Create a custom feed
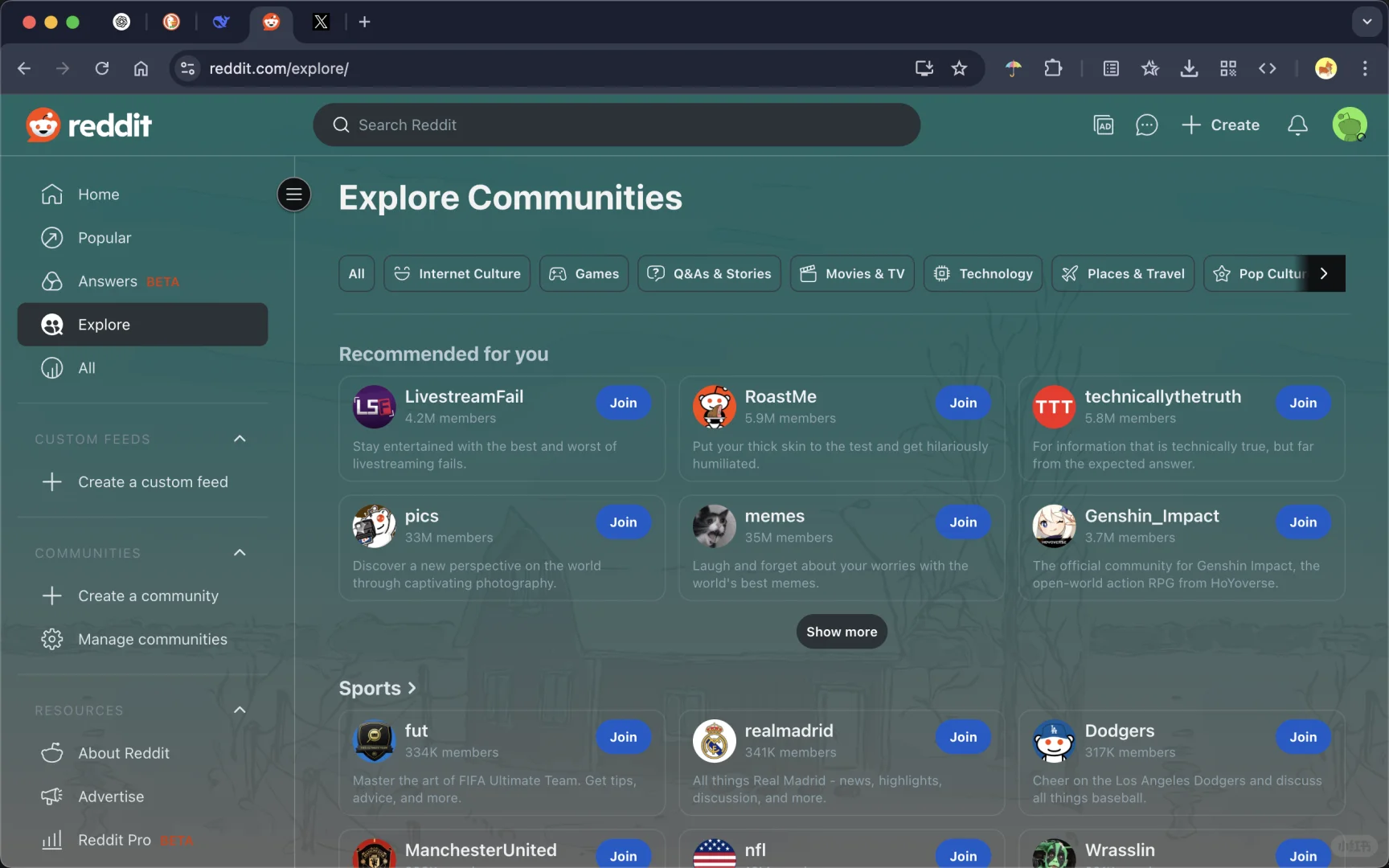The image size is (1389, 868). pos(142,482)
